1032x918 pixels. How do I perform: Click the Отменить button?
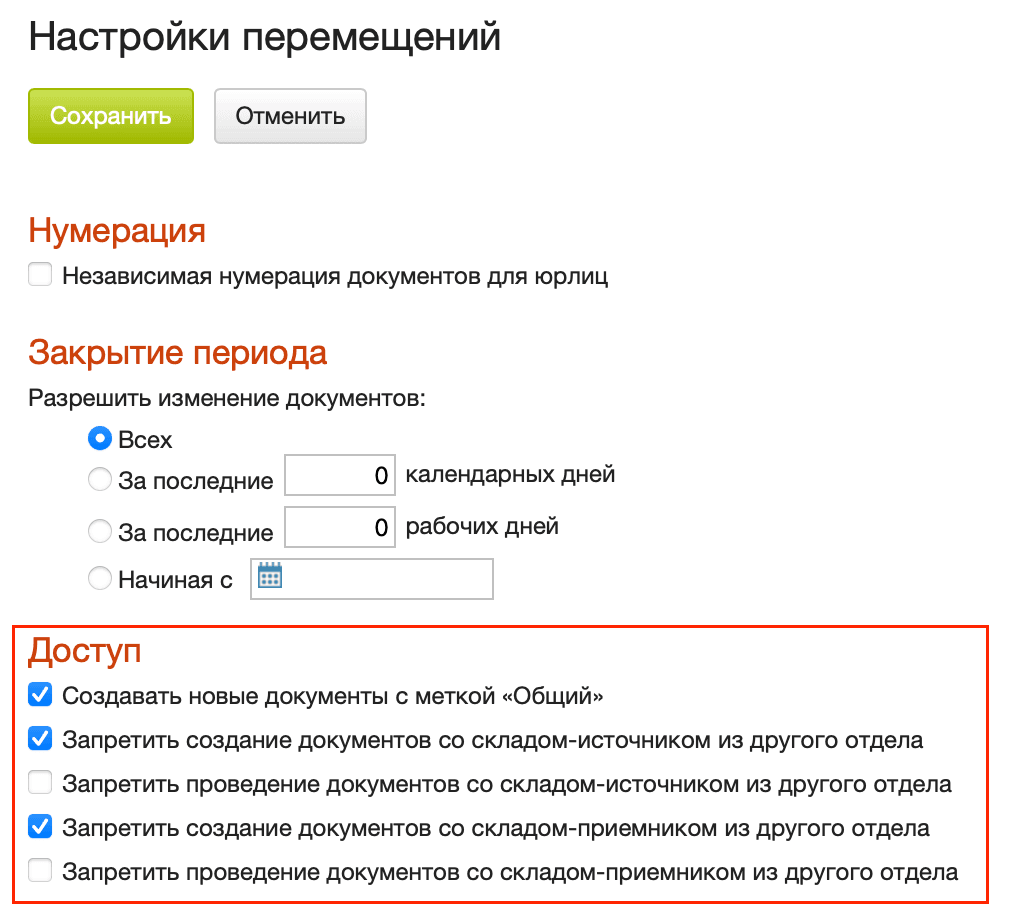click(290, 115)
